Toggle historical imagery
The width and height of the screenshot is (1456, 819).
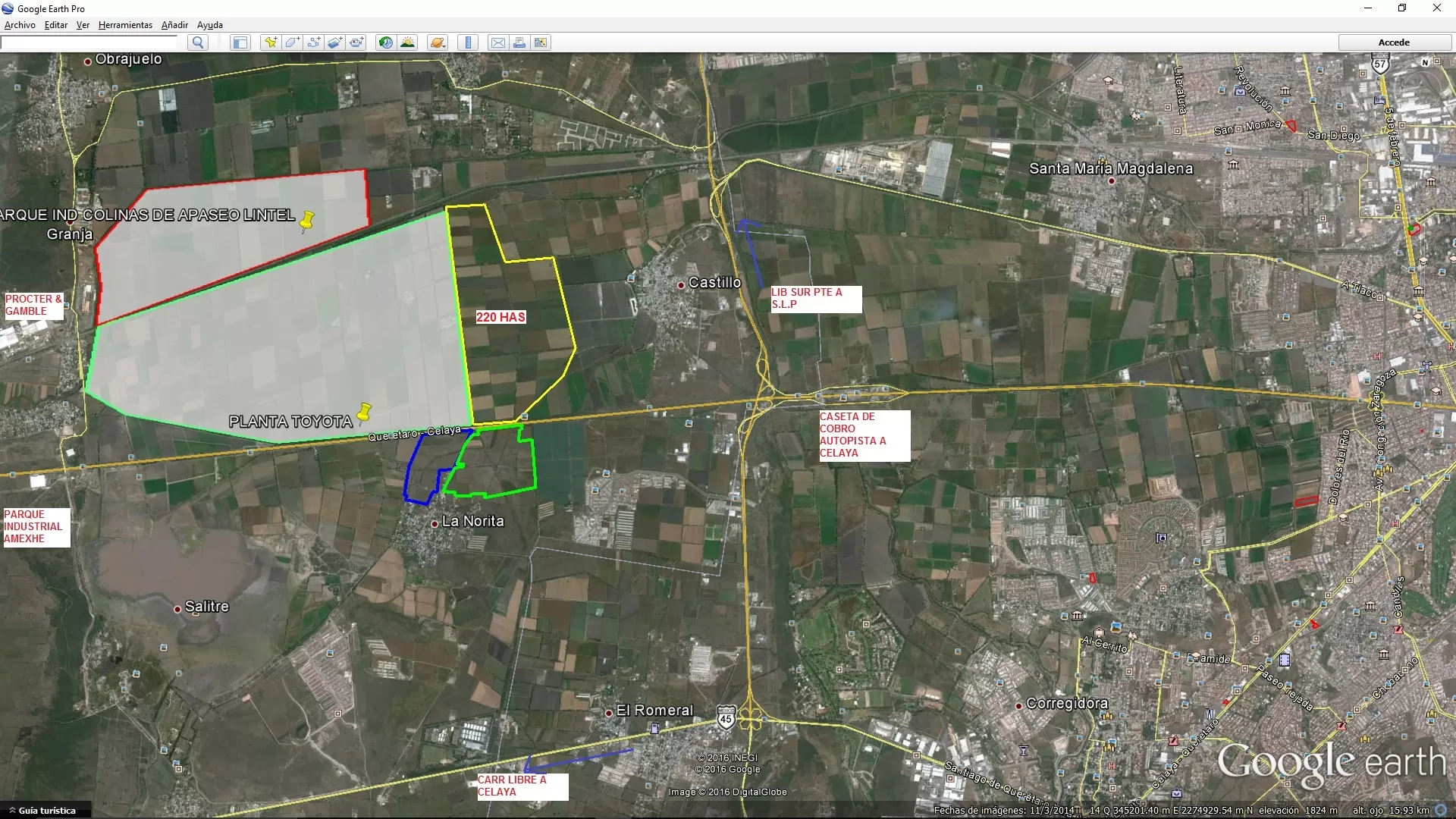[386, 42]
